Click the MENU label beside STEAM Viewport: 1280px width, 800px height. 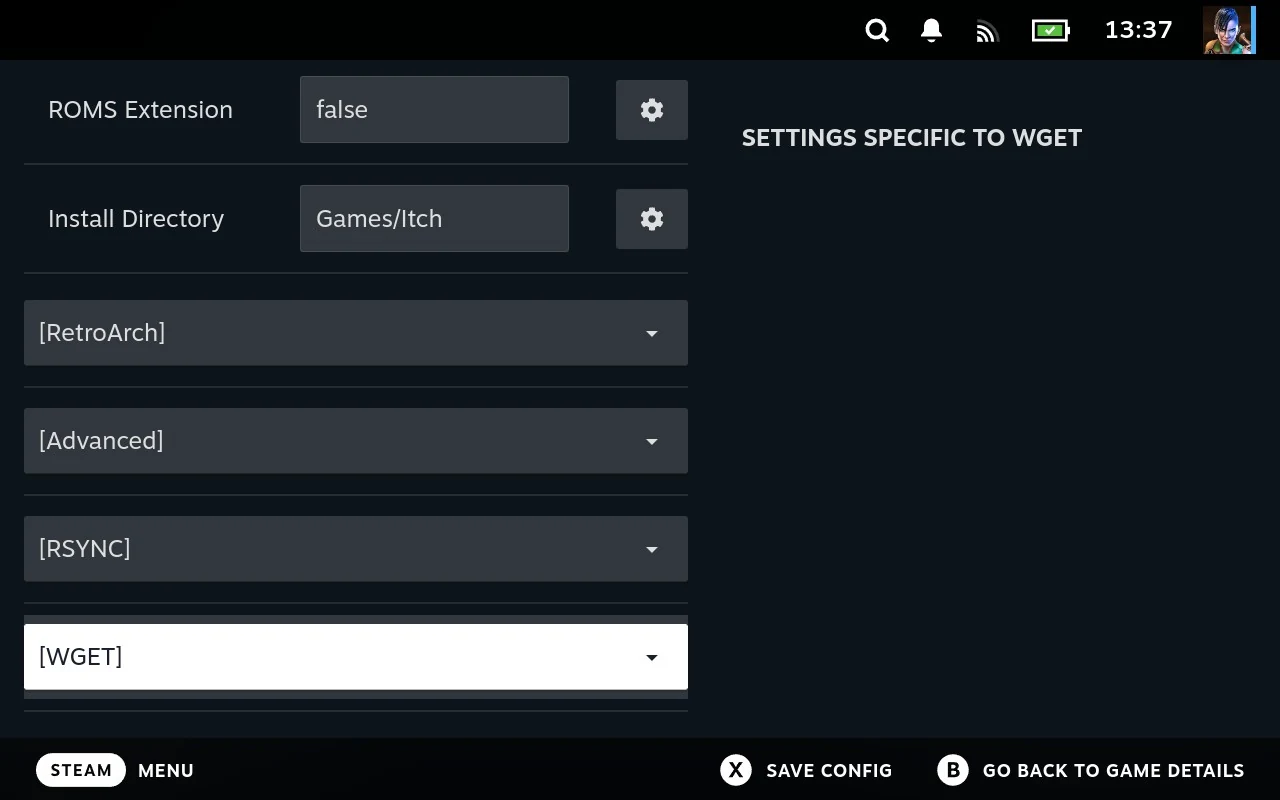tap(166, 771)
